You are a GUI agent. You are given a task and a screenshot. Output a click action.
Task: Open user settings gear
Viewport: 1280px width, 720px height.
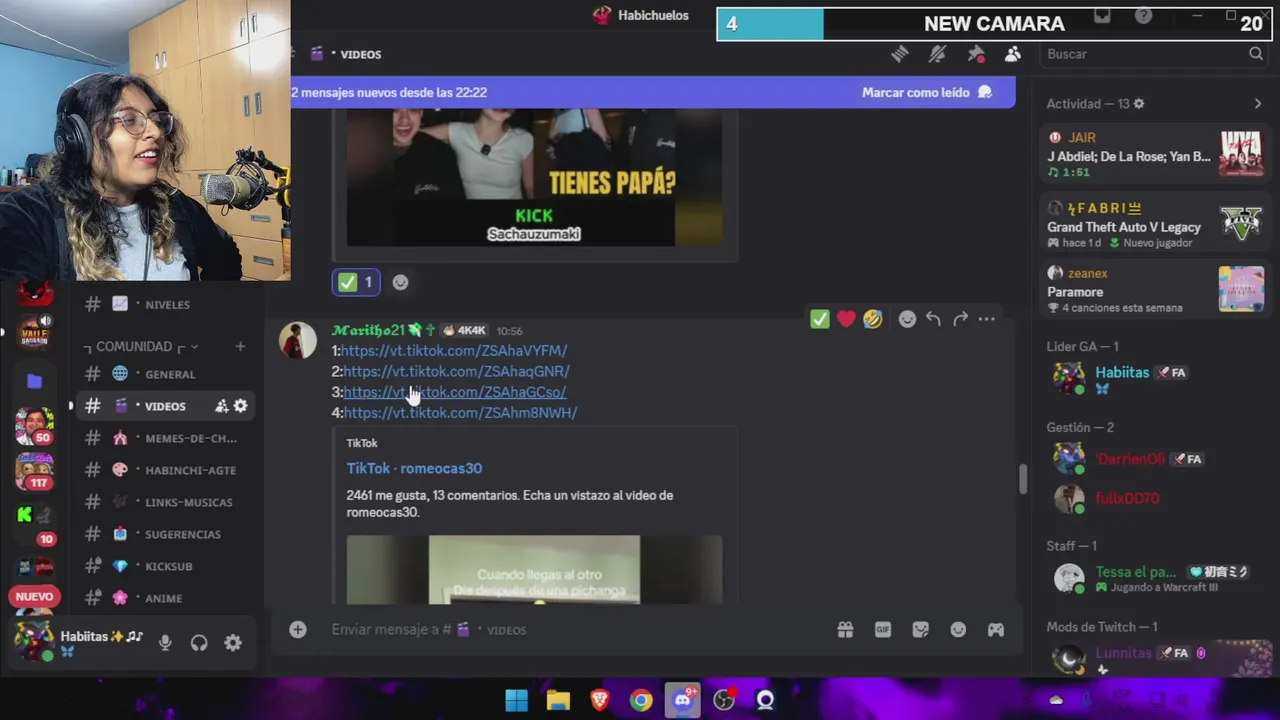233,643
